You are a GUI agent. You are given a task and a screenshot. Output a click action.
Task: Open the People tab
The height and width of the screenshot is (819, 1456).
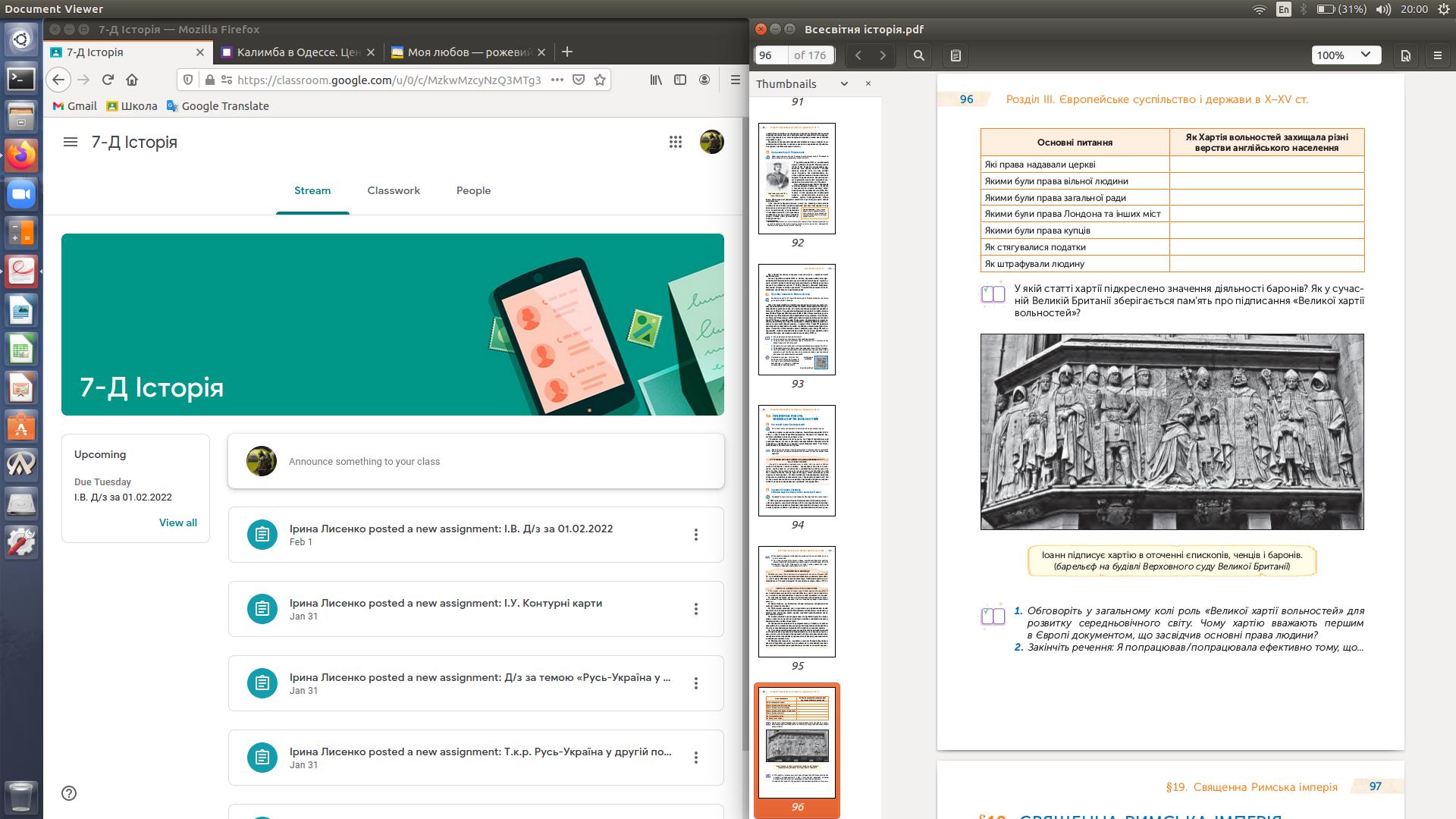pyautogui.click(x=473, y=190)
